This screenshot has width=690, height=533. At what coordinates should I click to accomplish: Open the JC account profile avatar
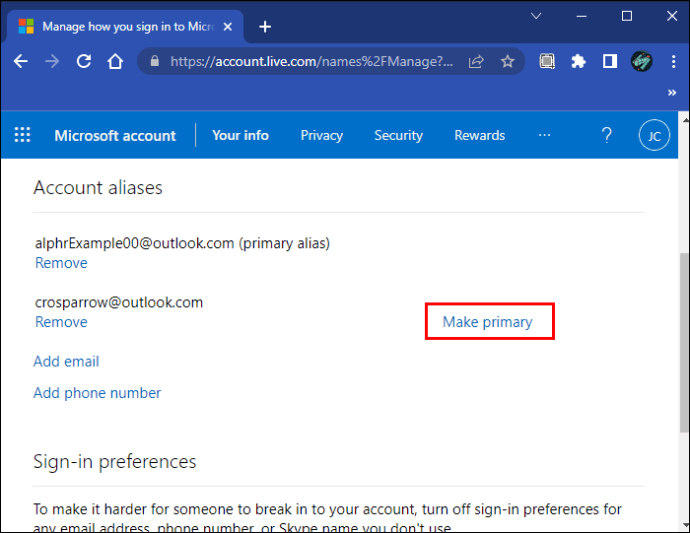tap(654, 136)
